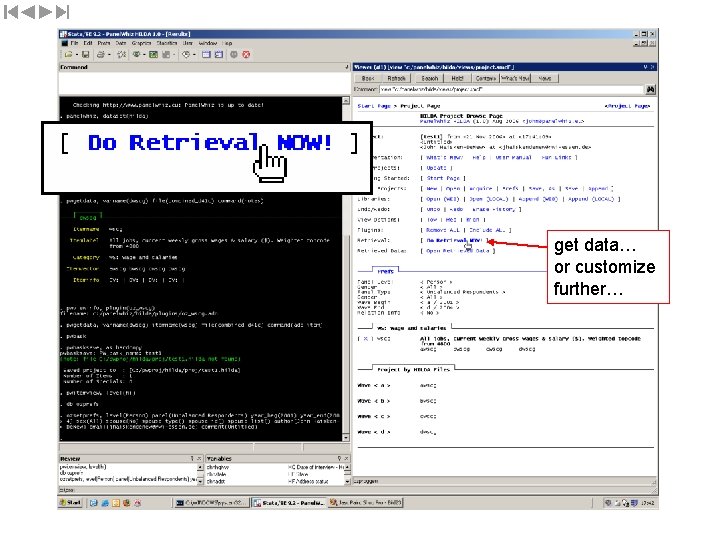This screenshot has width=720, height=540.
Task: Open the Statistics menu
Action: click(x=167, y=43)
